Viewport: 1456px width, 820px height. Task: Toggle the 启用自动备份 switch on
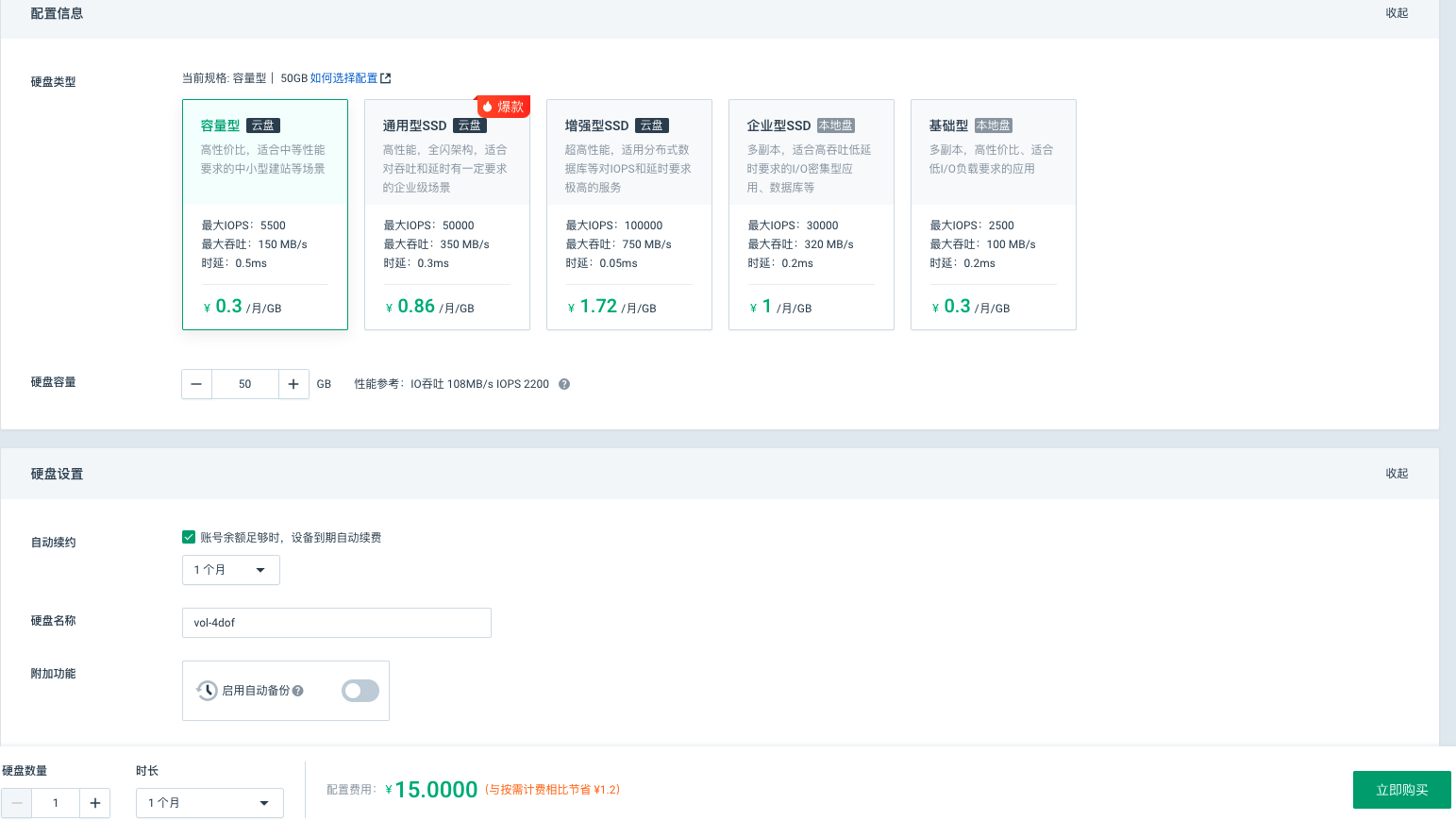click(360, 691)
